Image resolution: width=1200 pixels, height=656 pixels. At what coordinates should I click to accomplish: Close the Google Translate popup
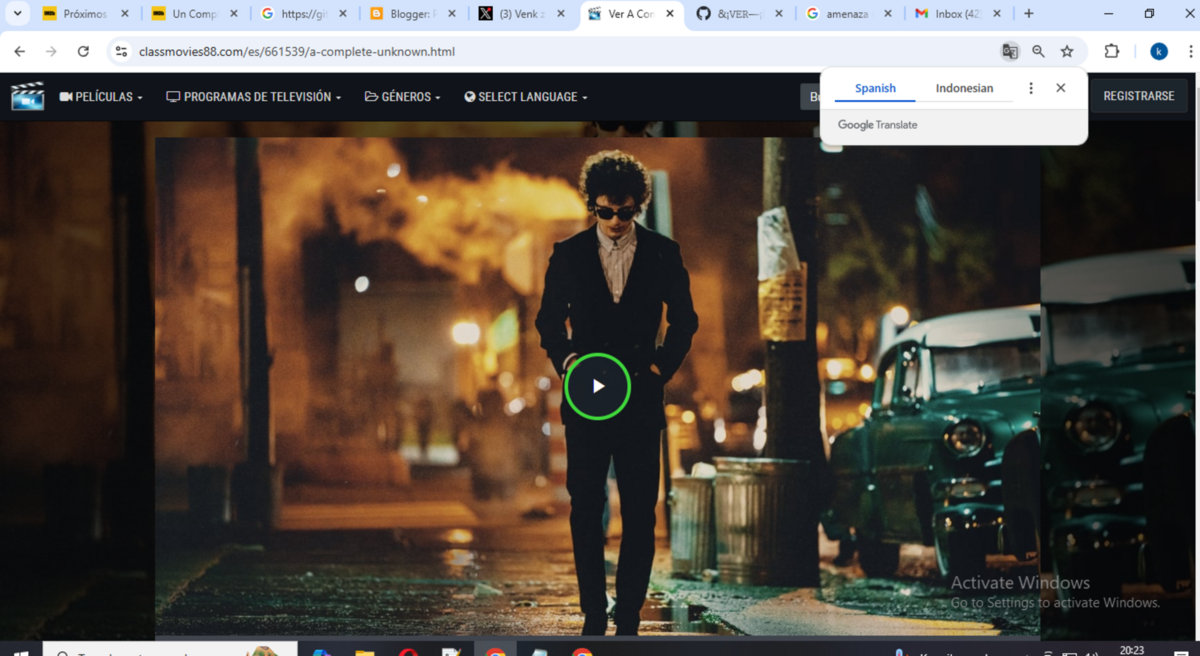(x=1060, y=88)
